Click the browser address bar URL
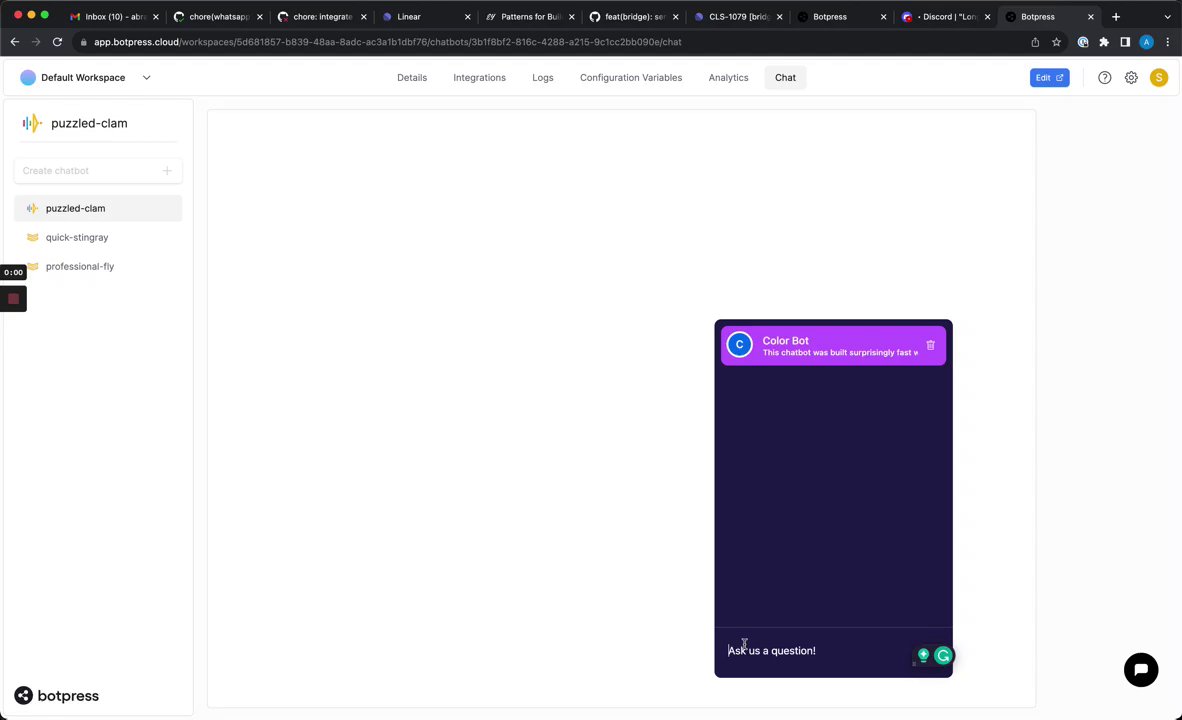The image size is (1182, 720). click(387, 42)
